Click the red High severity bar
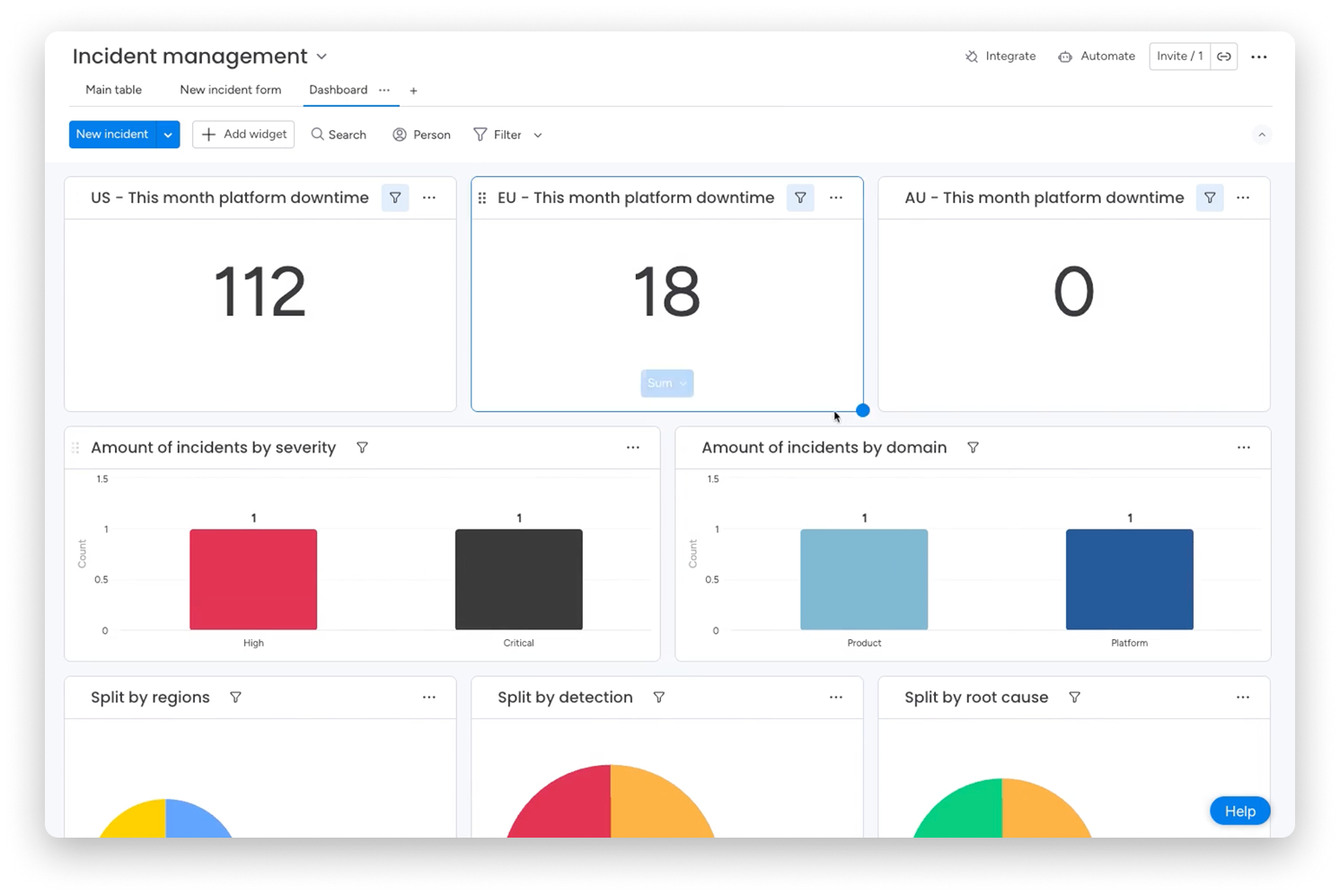1340x896 pixels. click(253, 579)
